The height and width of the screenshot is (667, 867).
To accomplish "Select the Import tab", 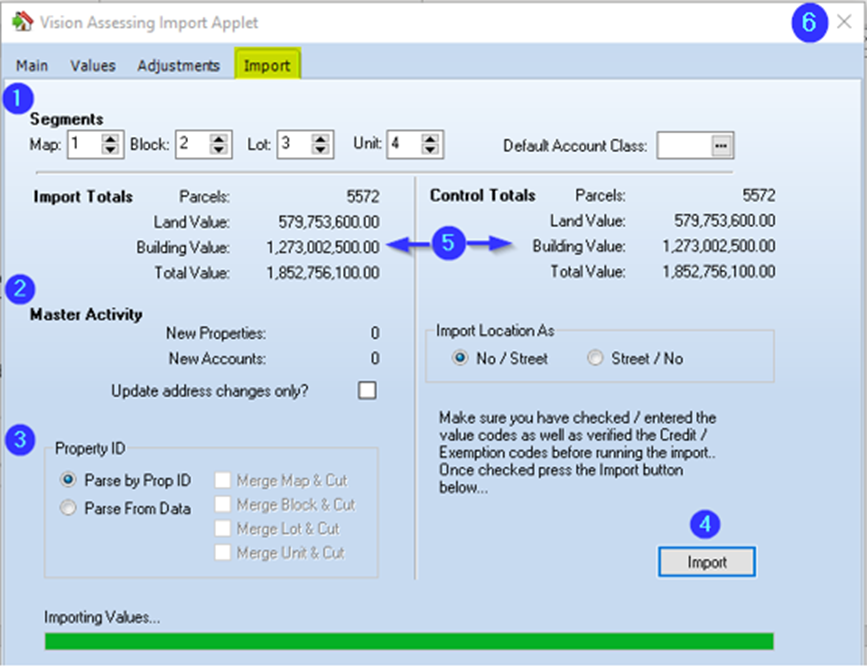I will (x=267, y=65).
